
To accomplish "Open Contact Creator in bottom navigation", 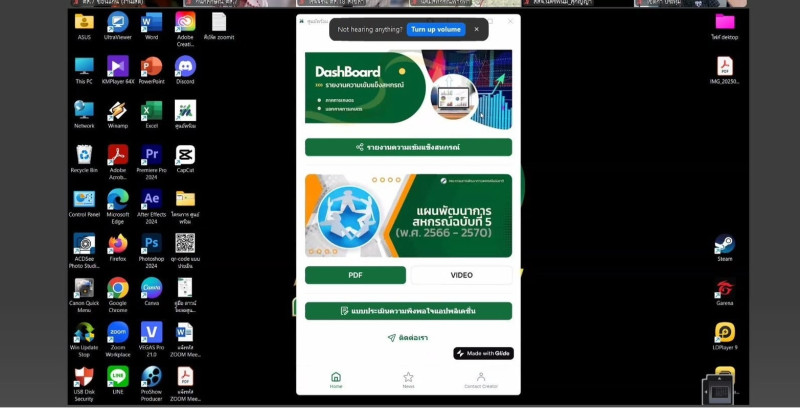I will [x=480, y=379].
